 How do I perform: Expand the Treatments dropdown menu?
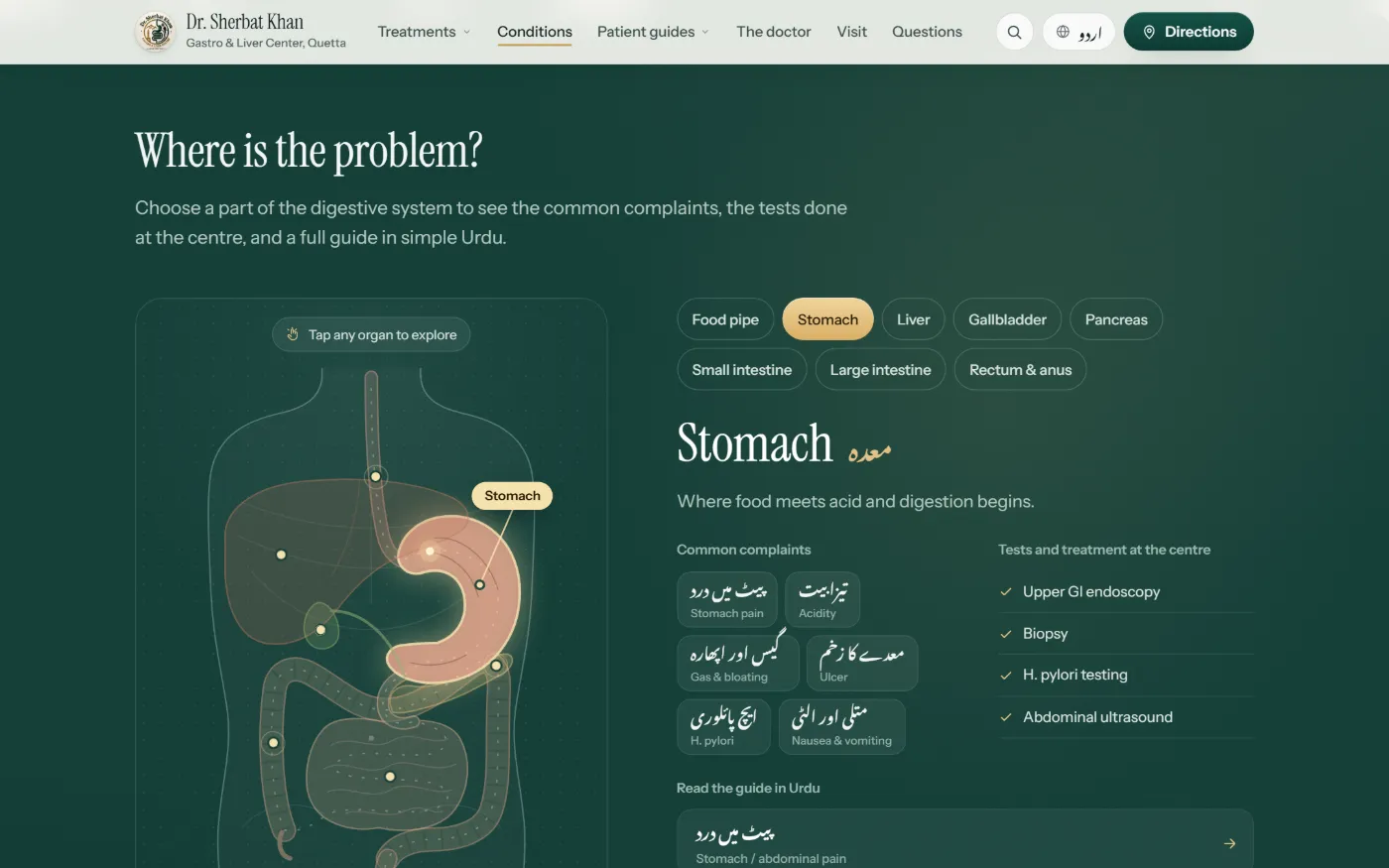point(424,32)
